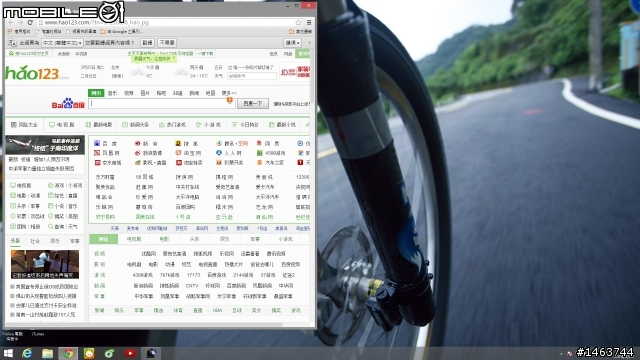Select 小游戏 in the category tab row
The width and height of the screenshot is (640, 360).
[x=285, y=239]
